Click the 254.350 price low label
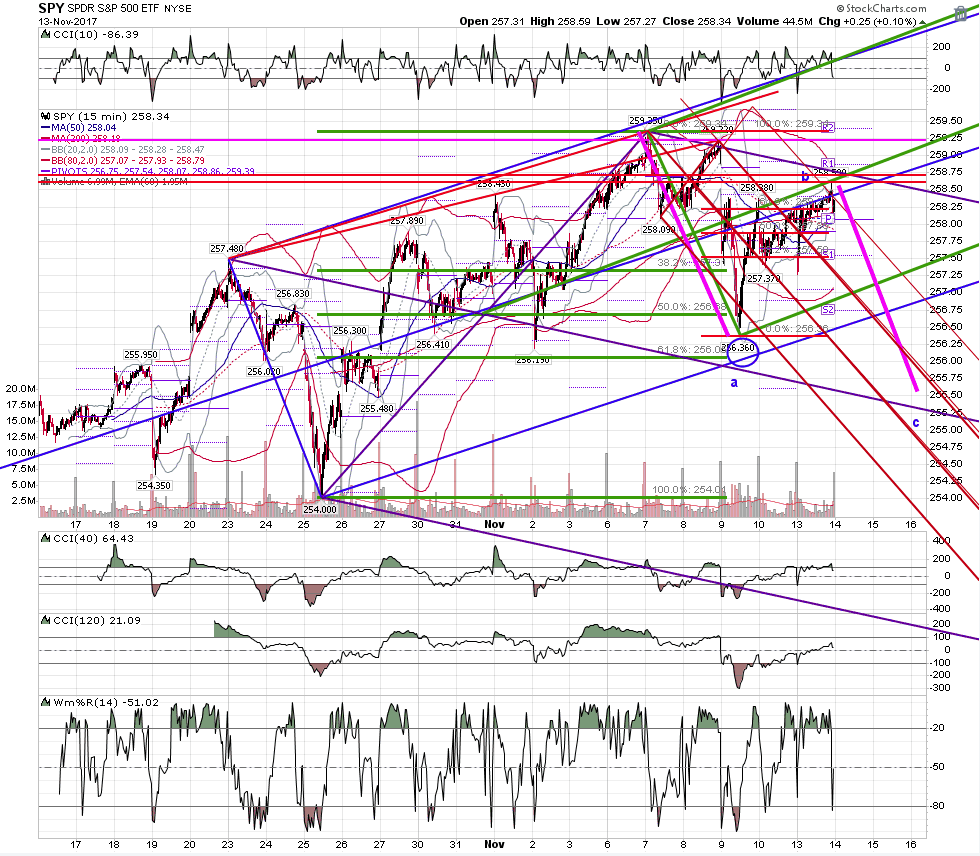Screen dimensions: 980x856 pyautogui.click(x=154, y=485)
